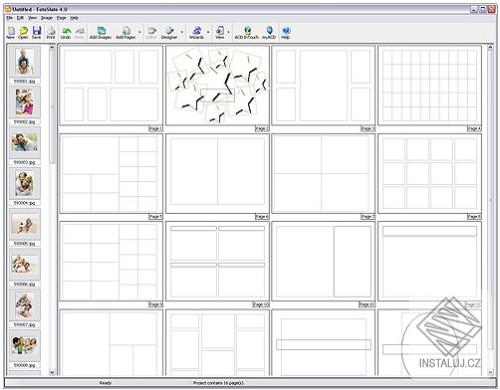
Task: Select Page 2 scattered photos layout
Action: (x=217, y=86)
